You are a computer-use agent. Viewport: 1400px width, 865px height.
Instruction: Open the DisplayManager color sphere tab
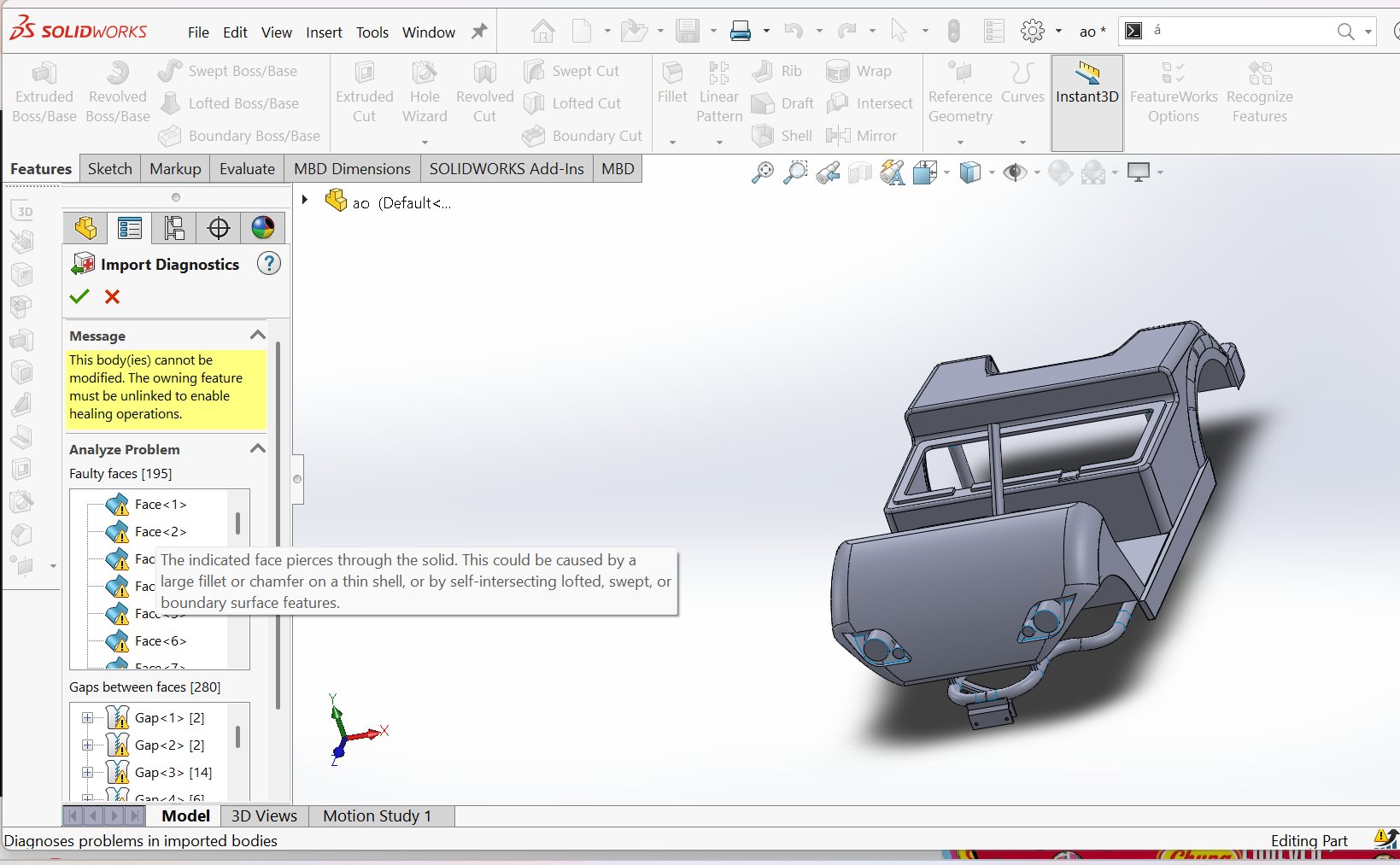pos(263,228)
